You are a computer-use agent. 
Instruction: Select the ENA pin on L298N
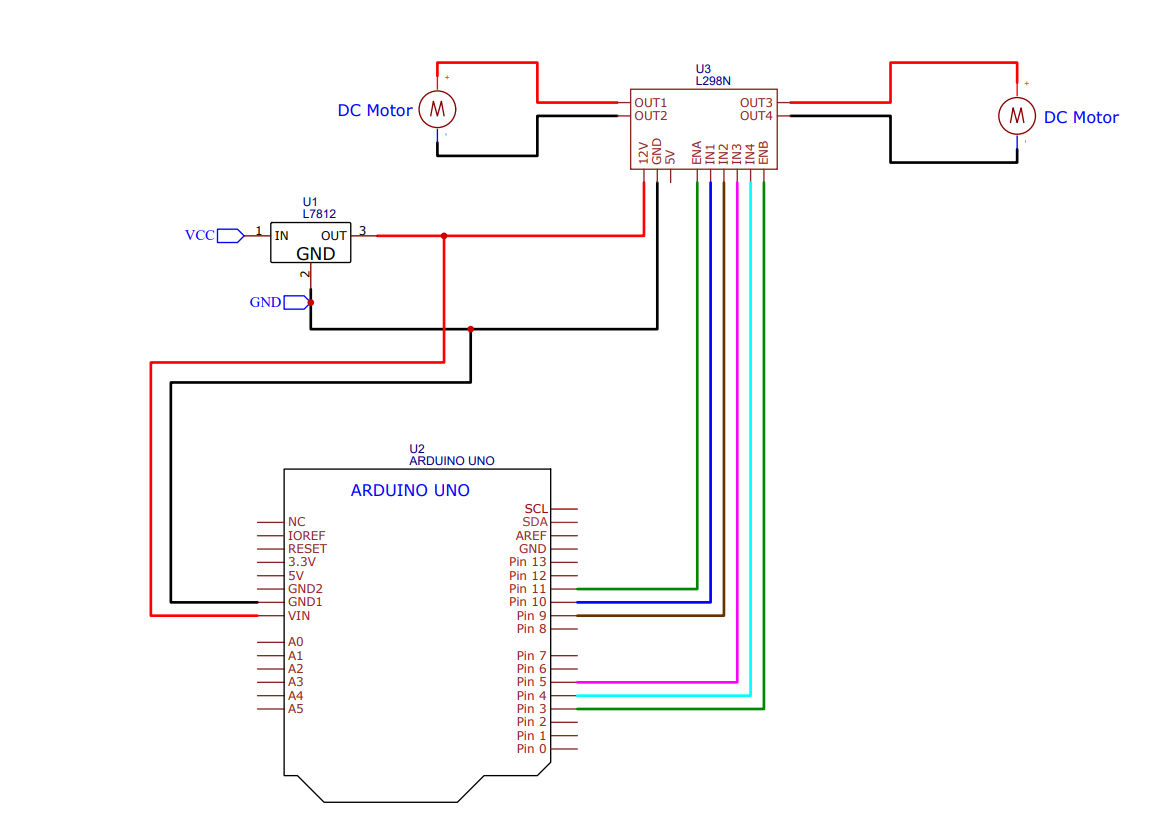pos(697,150)
